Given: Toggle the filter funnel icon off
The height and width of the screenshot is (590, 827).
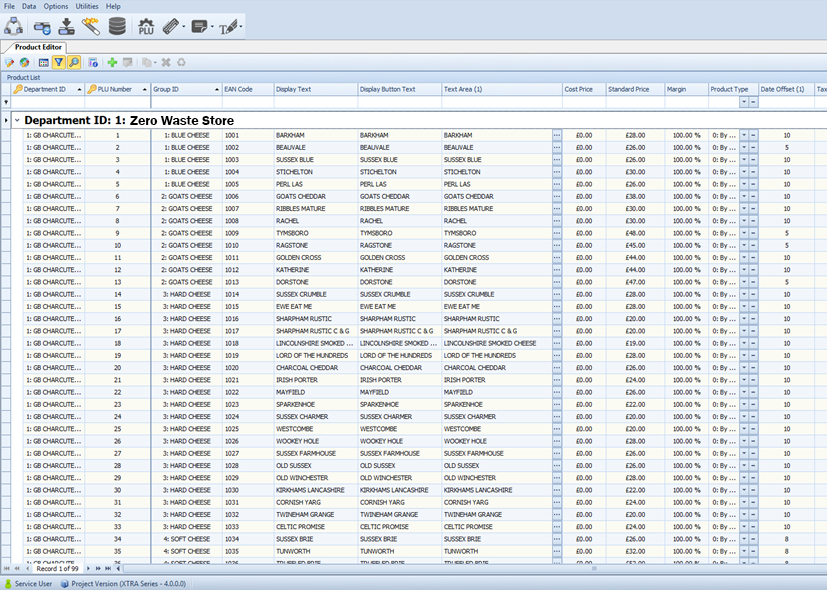Looking at the screenshot, I should tap(59, 62).
